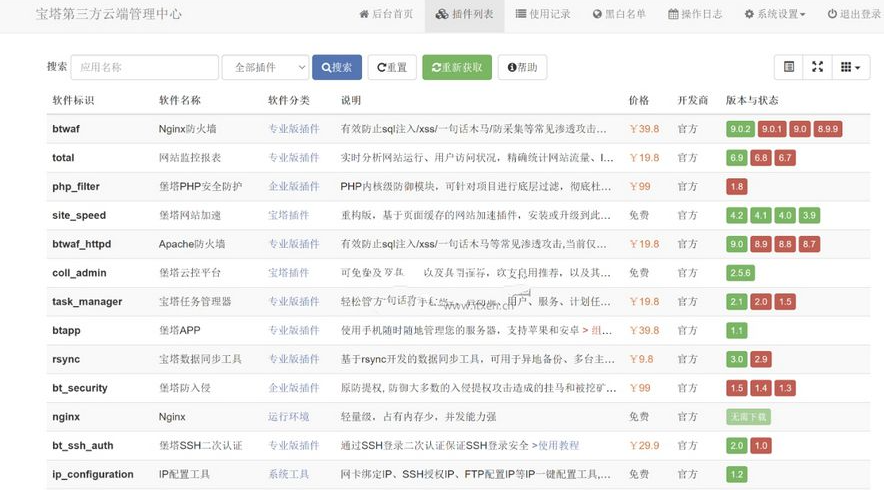The height and width of the screenshot is (490, 884).
Task: Click the 1.1 version badge of btapp
Action: pyautogui.click(x=737, y=330)
